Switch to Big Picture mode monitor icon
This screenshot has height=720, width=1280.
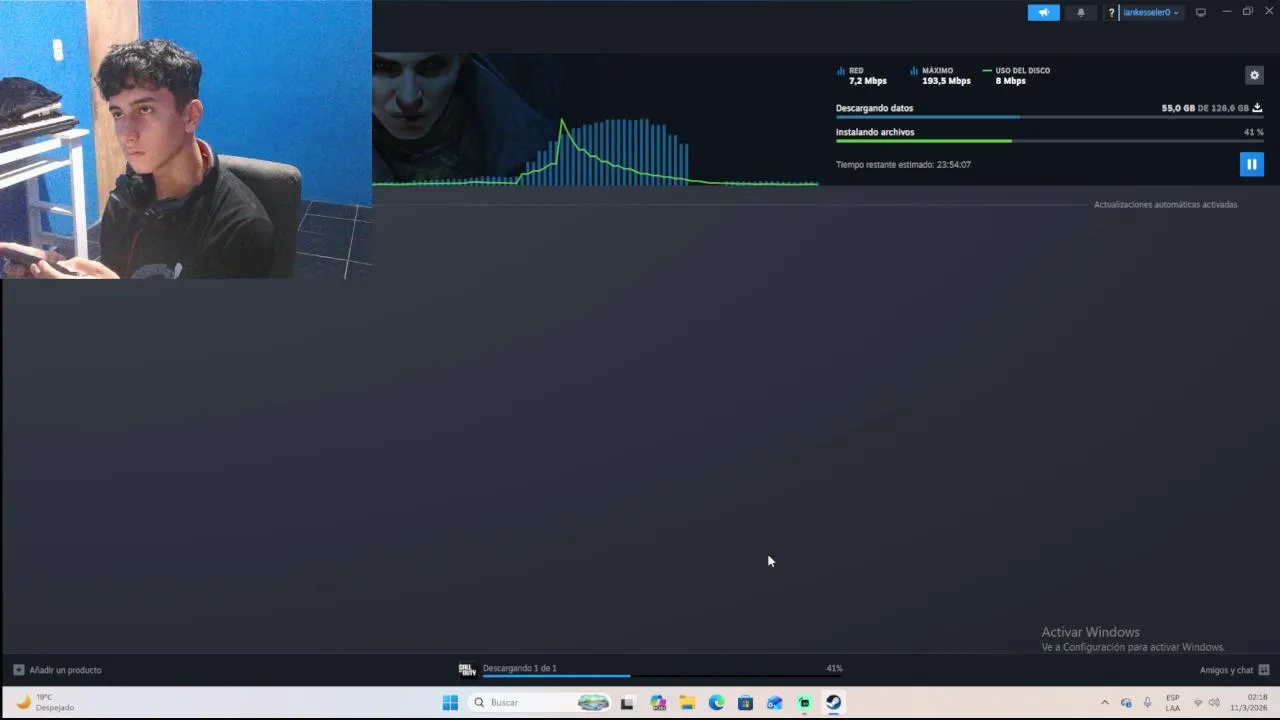(1201, 12)
